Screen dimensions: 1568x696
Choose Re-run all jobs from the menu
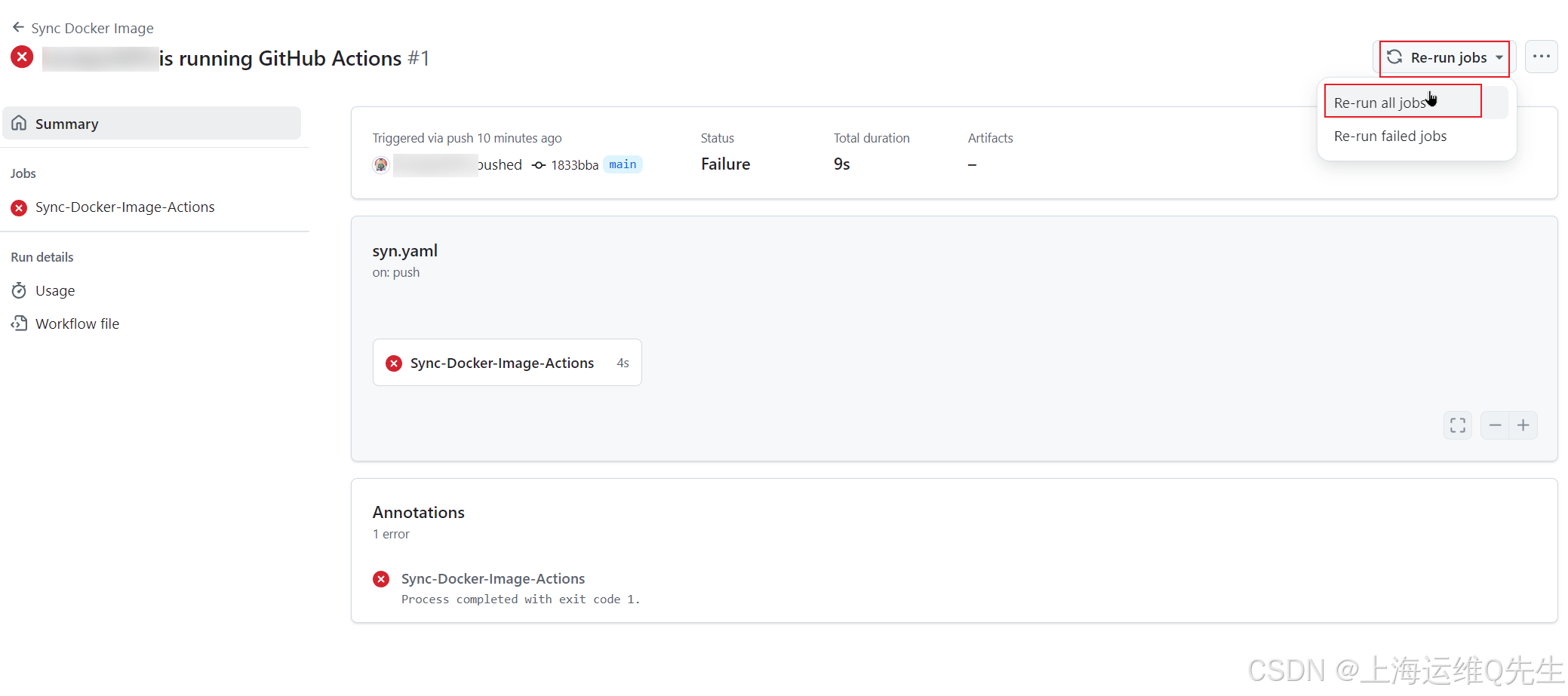tap(1416, 103)
